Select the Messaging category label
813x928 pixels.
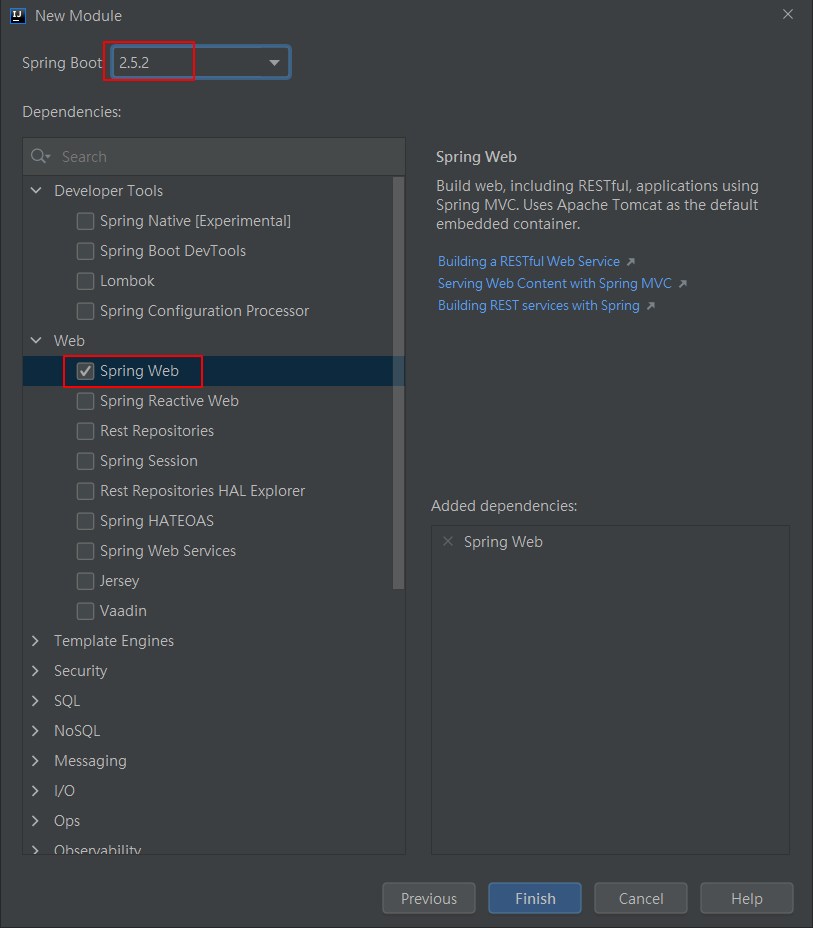(91, 761)
